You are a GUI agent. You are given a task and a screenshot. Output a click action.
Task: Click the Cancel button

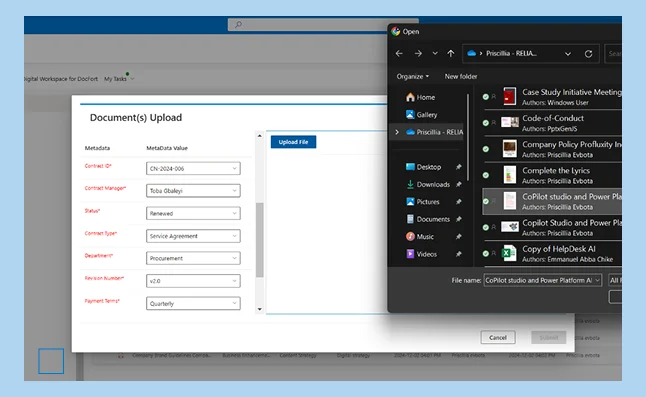tap(498, 337)
